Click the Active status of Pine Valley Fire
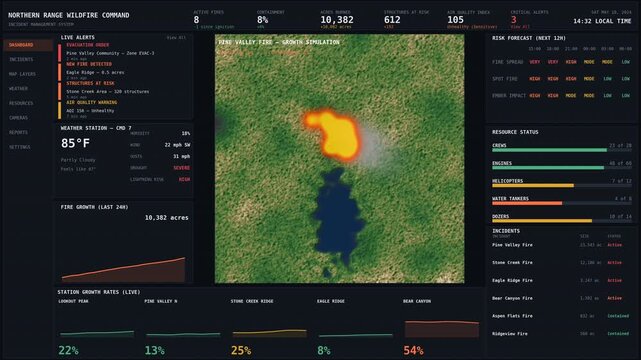Screen dimensions: 641x360 (x=614, y=245)
